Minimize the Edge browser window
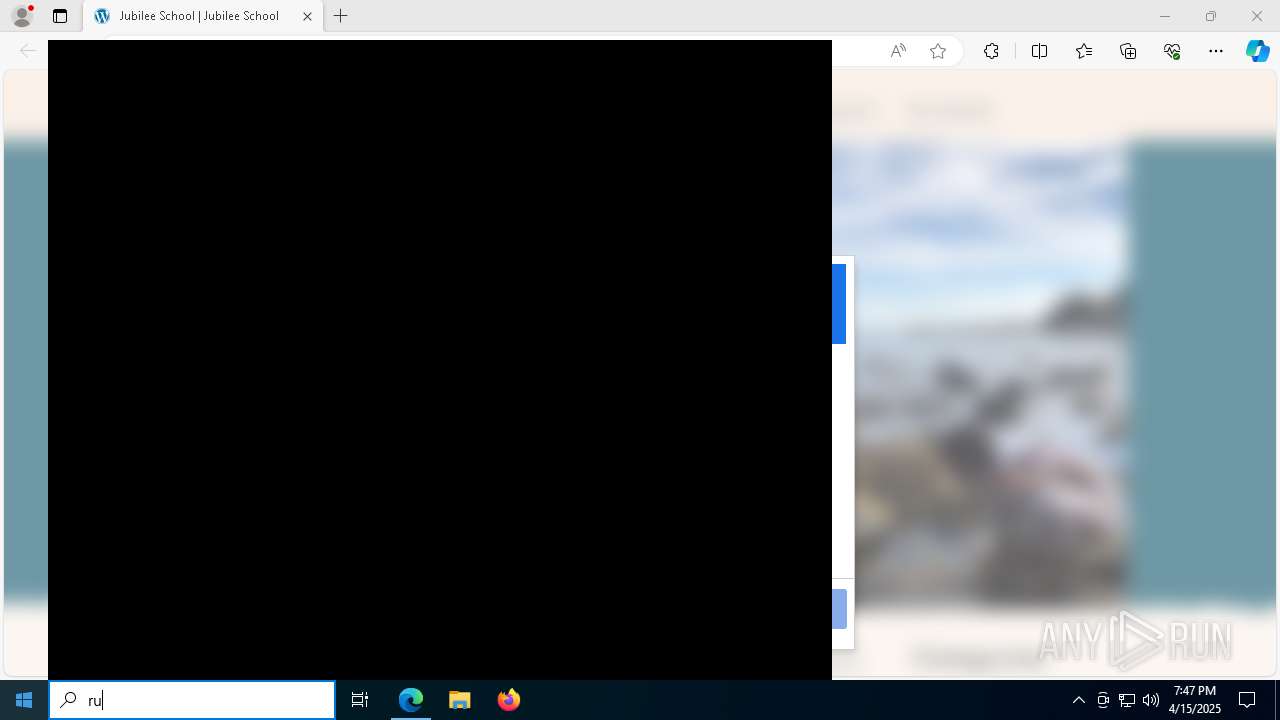 pos(1164,16)
